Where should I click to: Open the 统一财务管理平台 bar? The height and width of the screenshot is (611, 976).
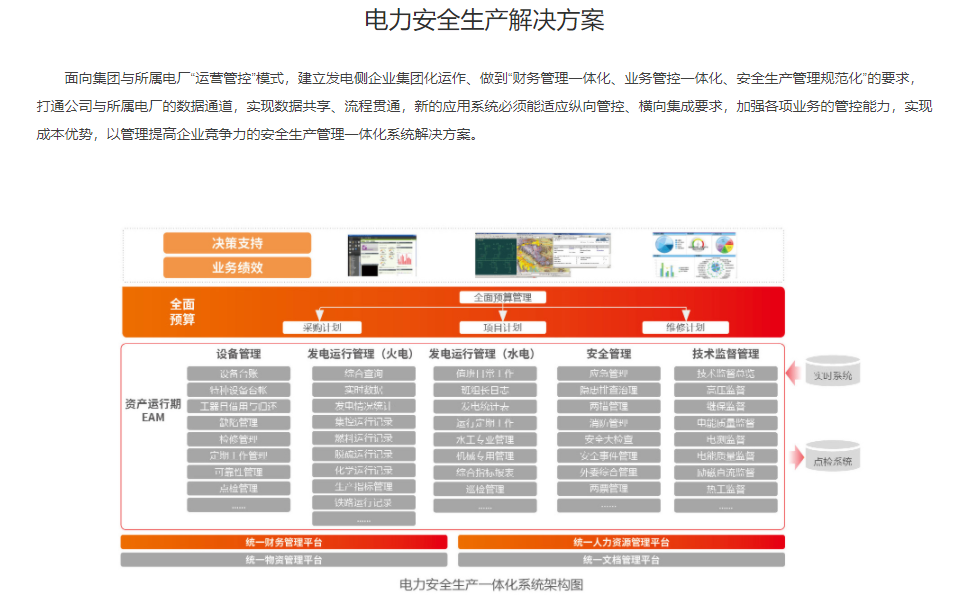tap(284, 542)
